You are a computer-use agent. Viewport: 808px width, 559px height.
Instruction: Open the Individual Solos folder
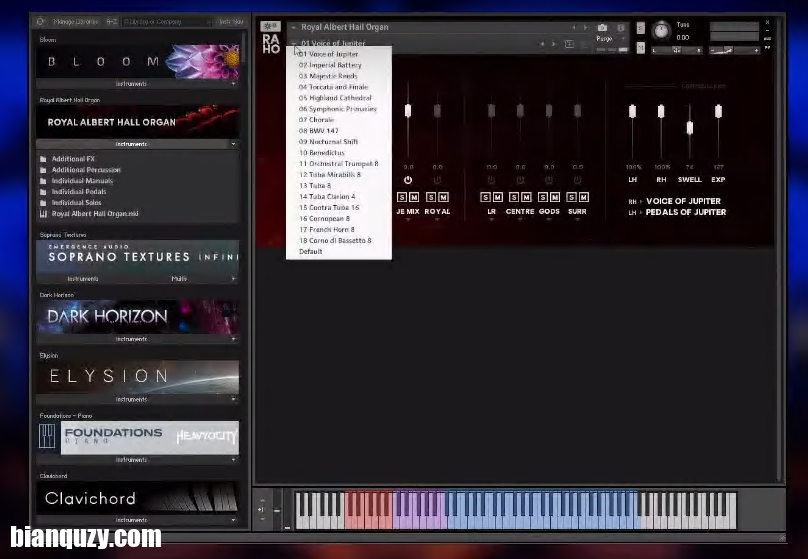[x=76, y=202]
